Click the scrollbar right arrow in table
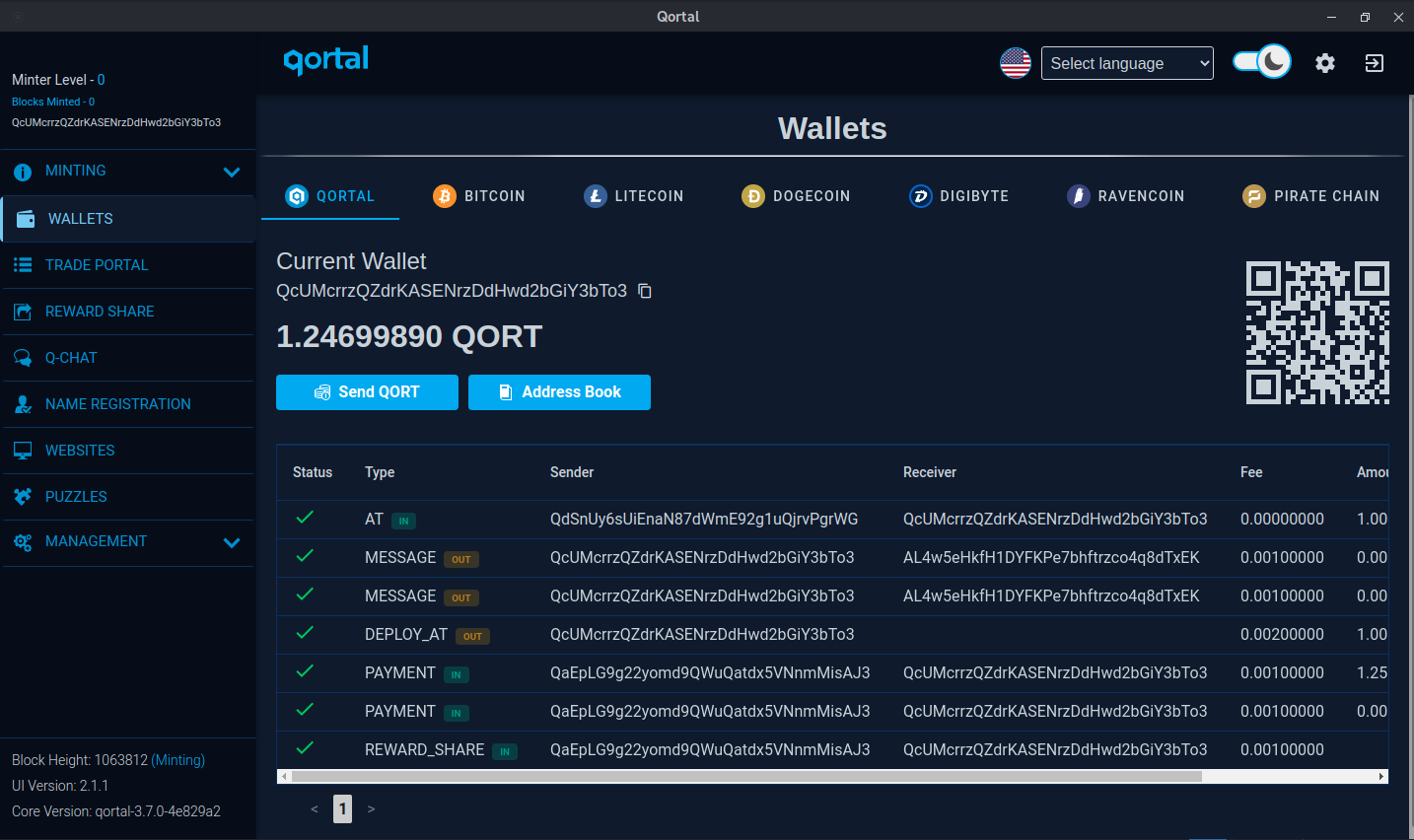This screenshot has width=1414, height=840. coord(1381,777)
